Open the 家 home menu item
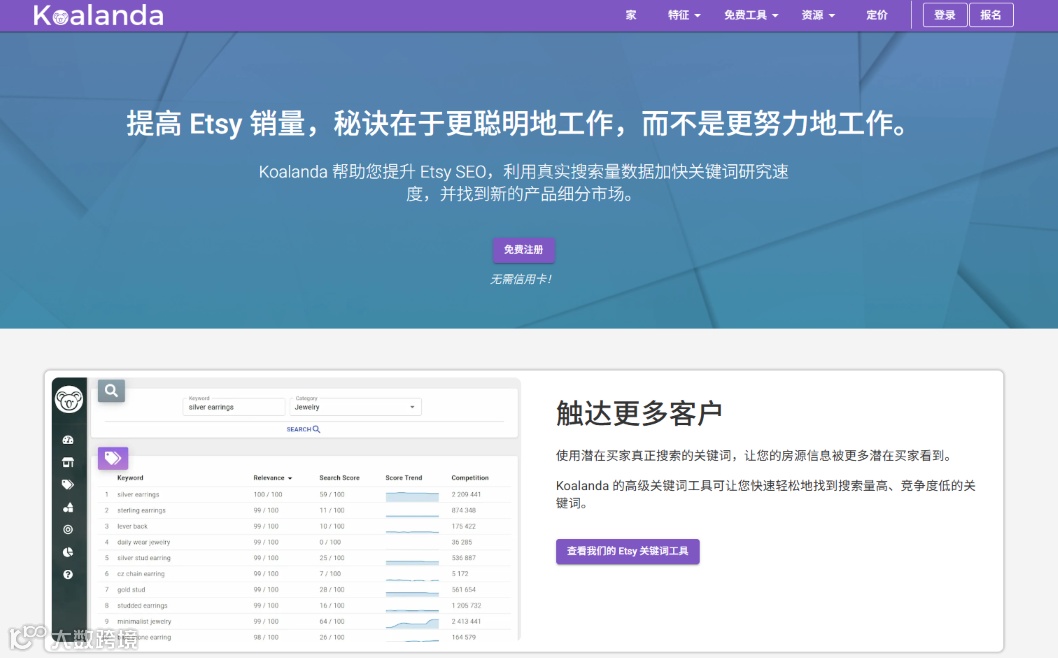The height and width of the screenshot is (658, 1058). pyautogui.click(x=631, y=15)
